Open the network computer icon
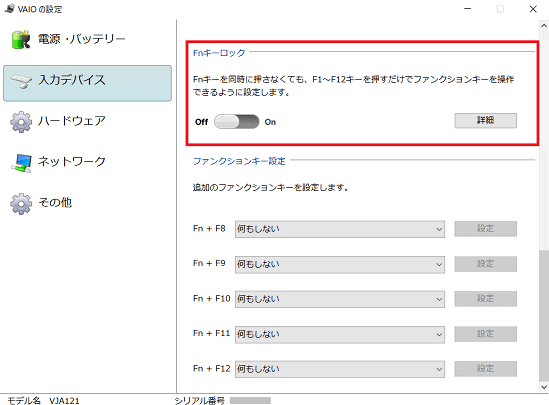 [21, 163]
